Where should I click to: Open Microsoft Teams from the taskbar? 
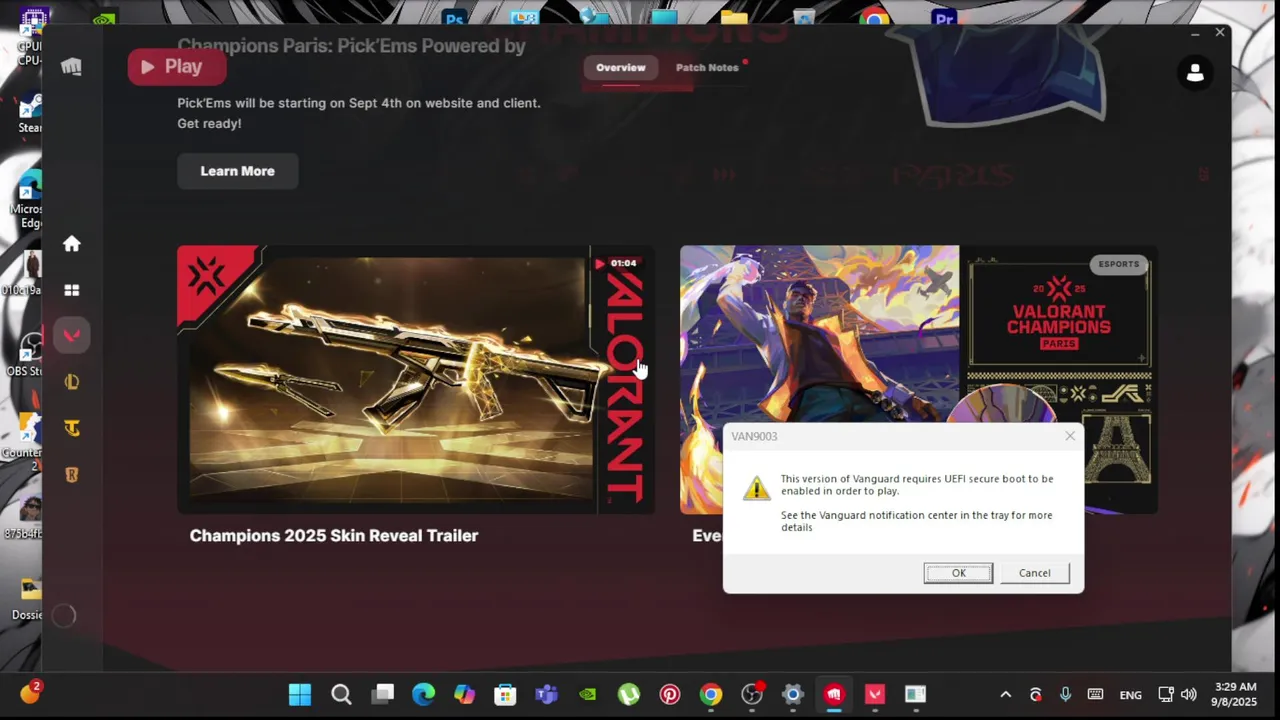[x=546, y=694]
